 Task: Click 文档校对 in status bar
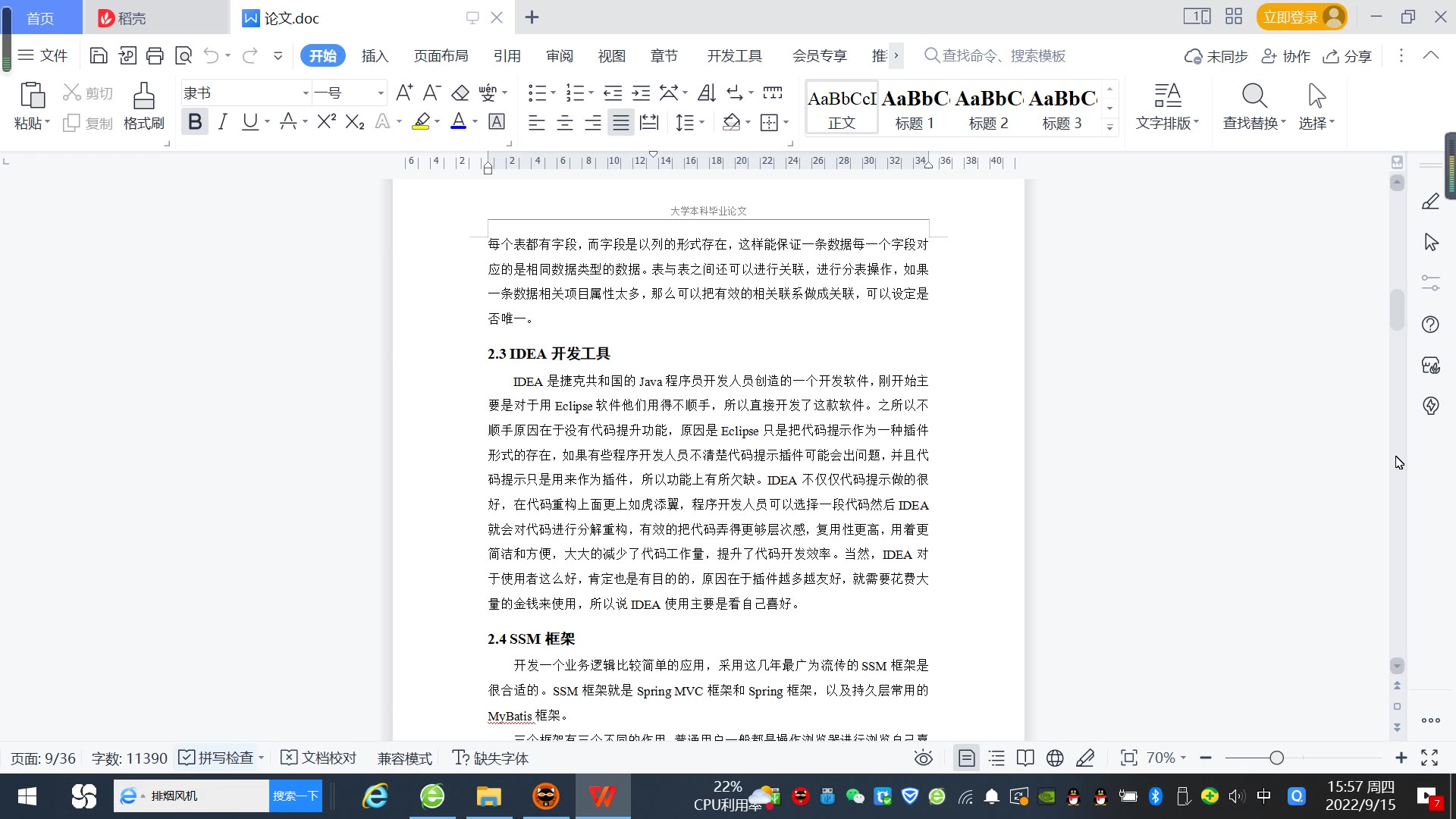pos(318,758)
